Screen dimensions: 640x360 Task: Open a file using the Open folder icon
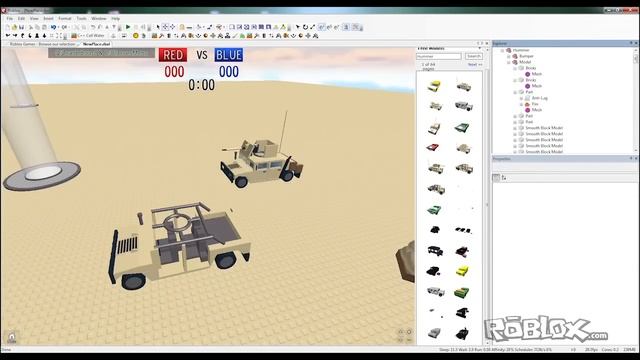(x=15, y=27)
